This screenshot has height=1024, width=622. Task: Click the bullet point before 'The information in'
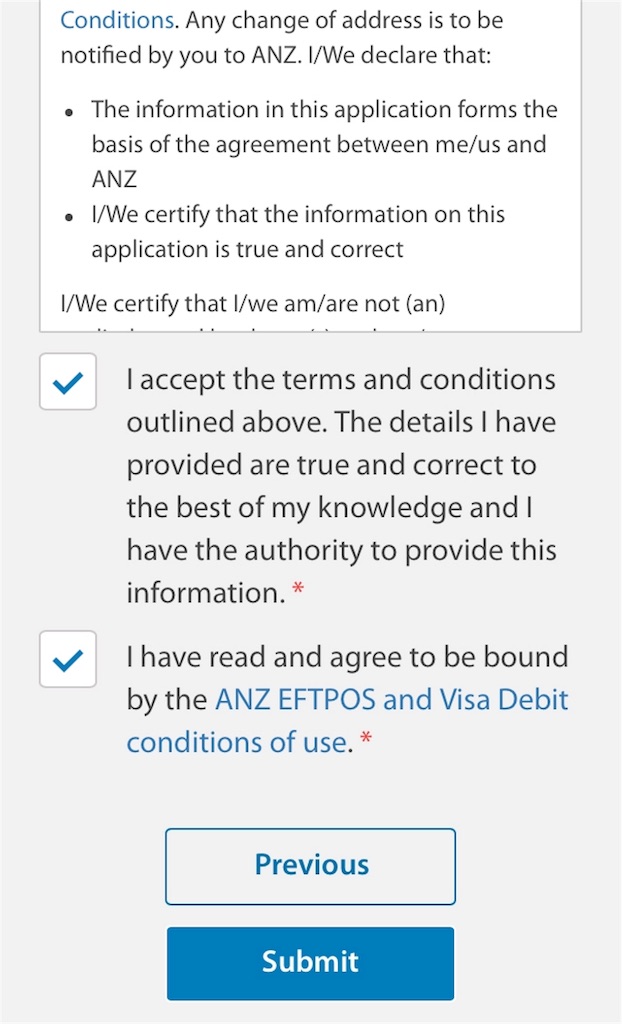(x=69, y=112)
